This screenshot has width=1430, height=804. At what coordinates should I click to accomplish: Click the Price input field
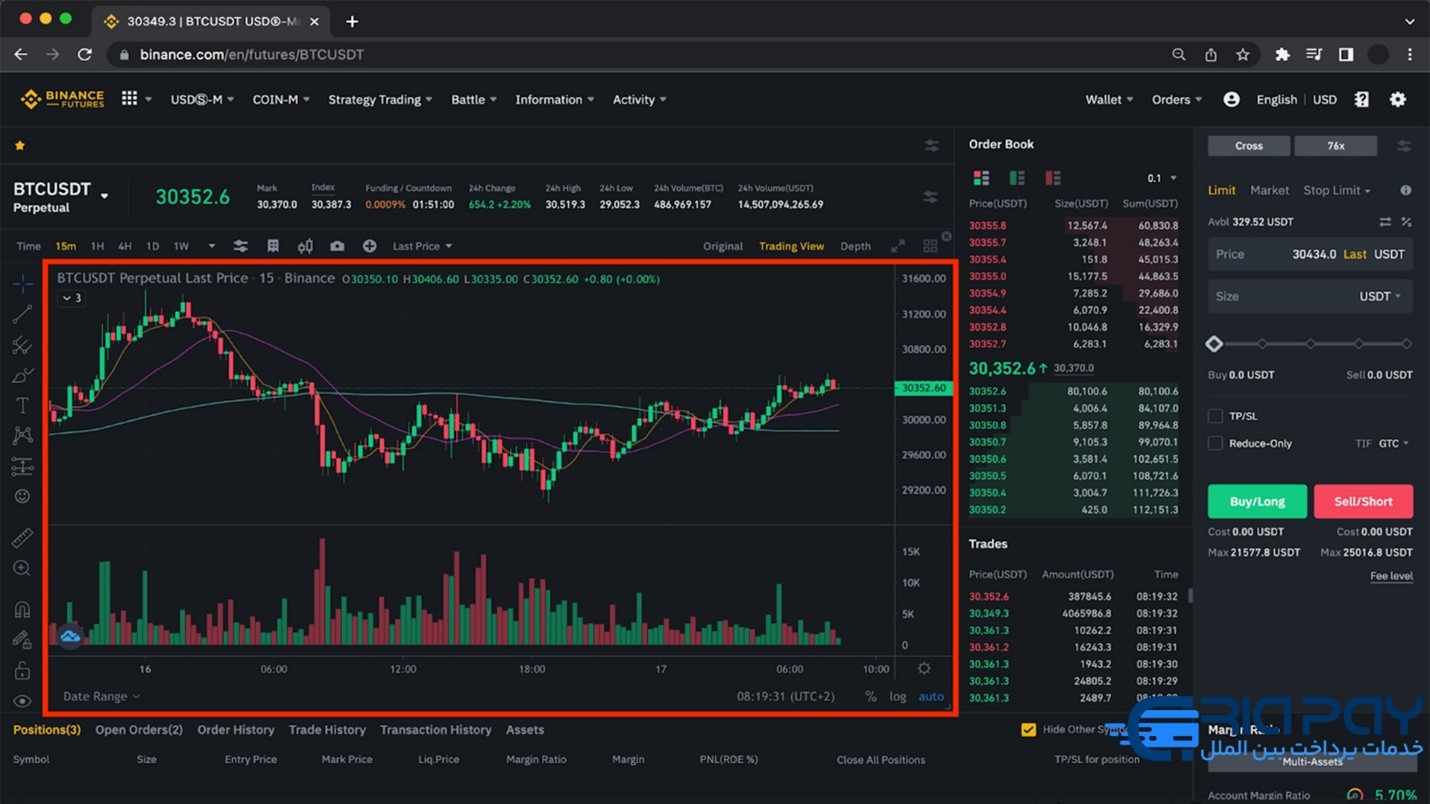[x=1310, y=254]
